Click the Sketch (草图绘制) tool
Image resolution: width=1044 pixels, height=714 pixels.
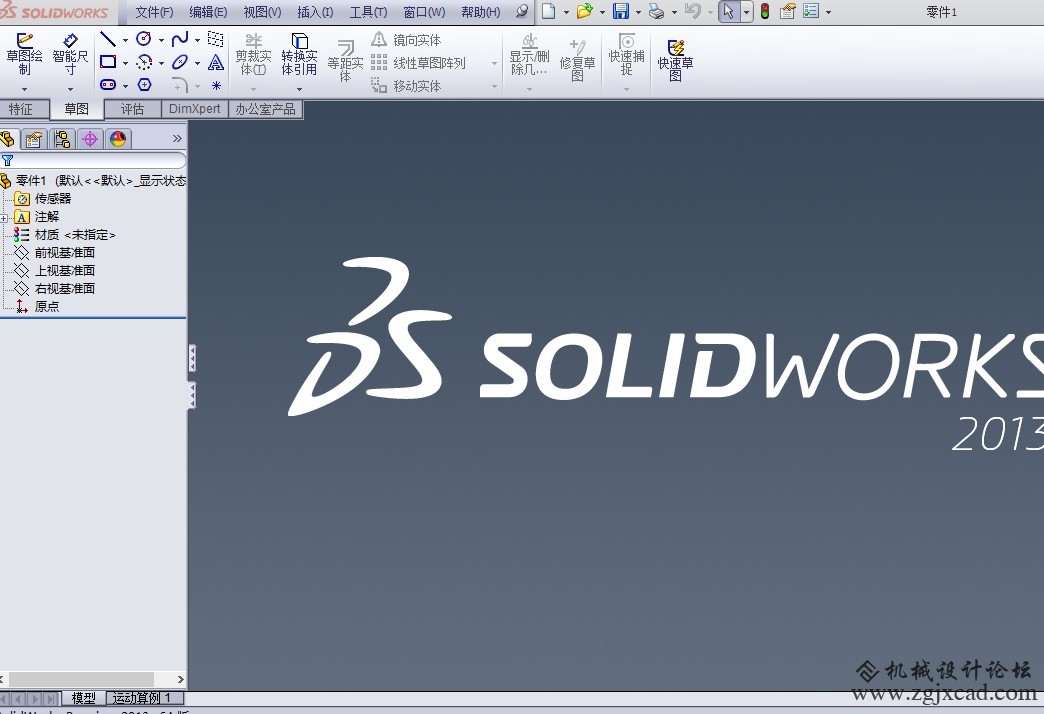24,55
